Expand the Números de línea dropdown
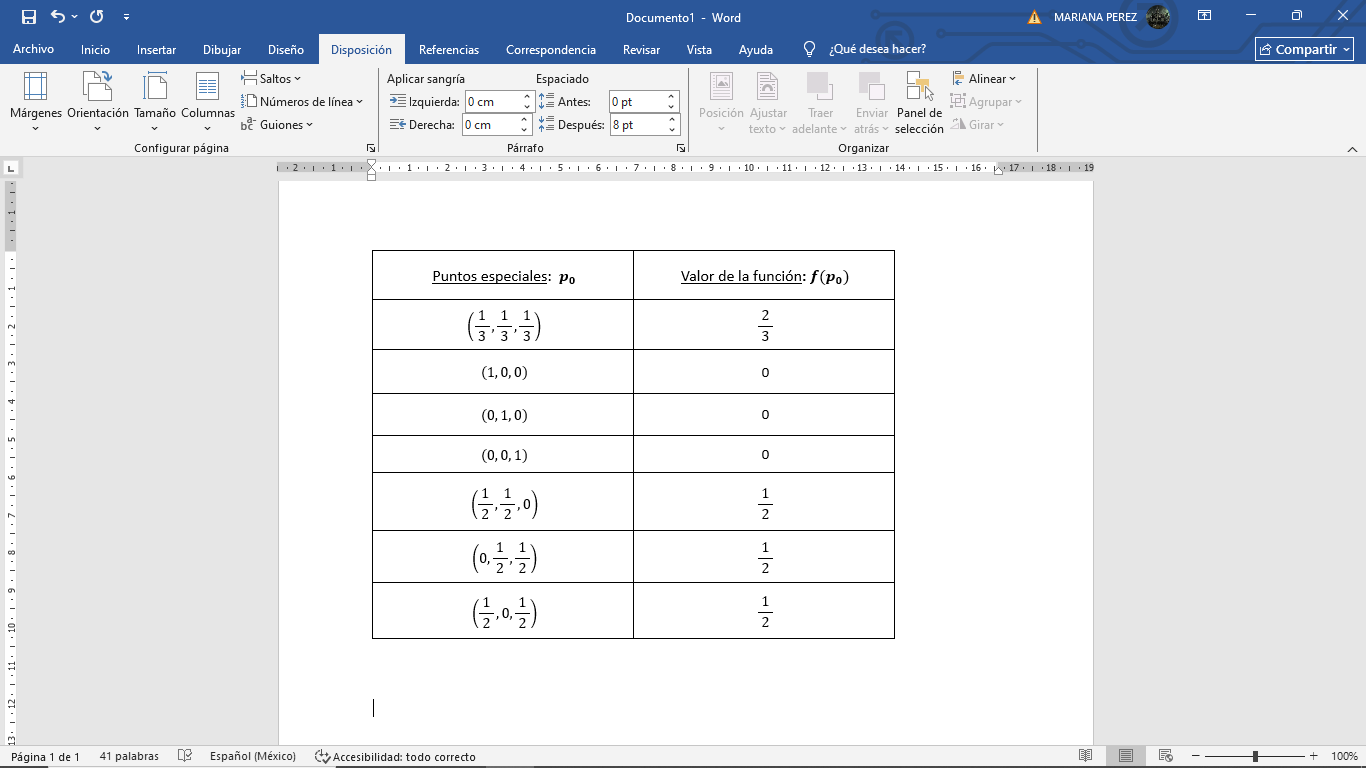The height and width of the screenshot is (768, 1366). [302, 102]
